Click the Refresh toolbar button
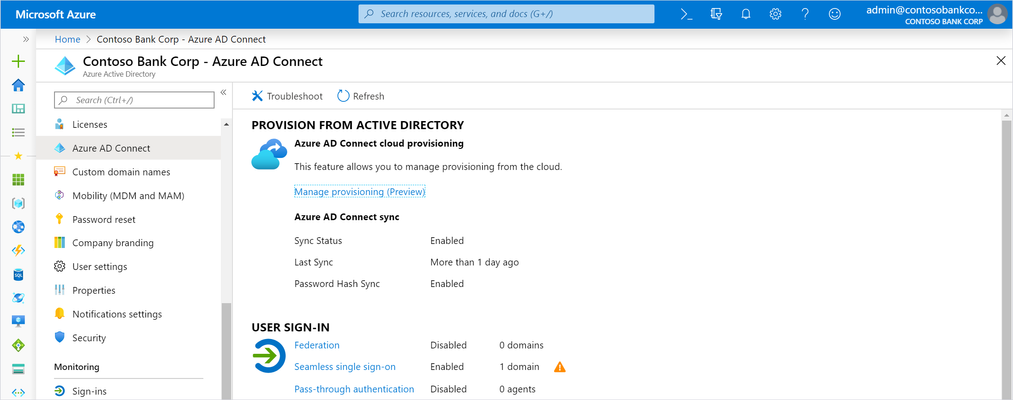 [360, 96]
